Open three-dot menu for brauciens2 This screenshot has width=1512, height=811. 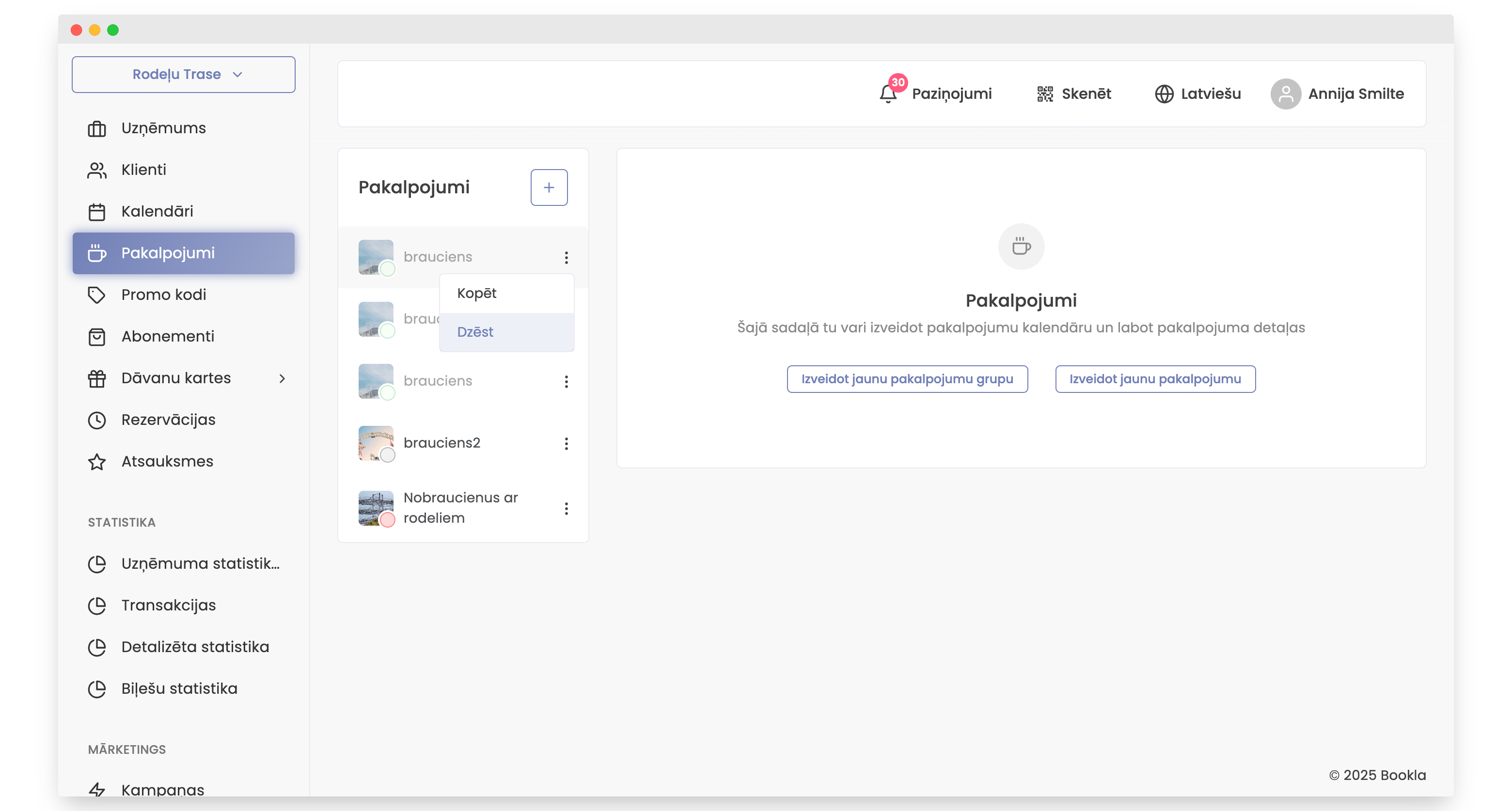566,444
